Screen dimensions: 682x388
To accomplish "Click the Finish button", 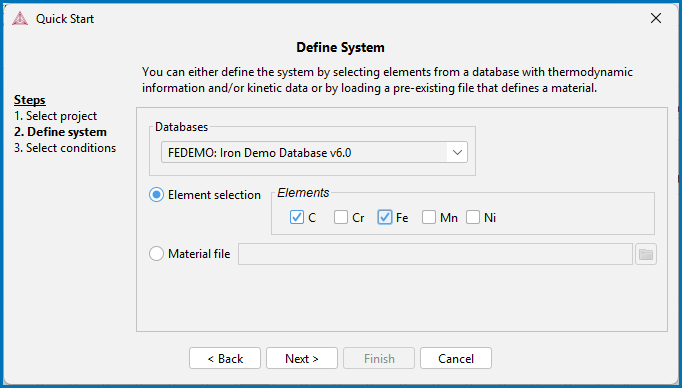I will [379, 358].
